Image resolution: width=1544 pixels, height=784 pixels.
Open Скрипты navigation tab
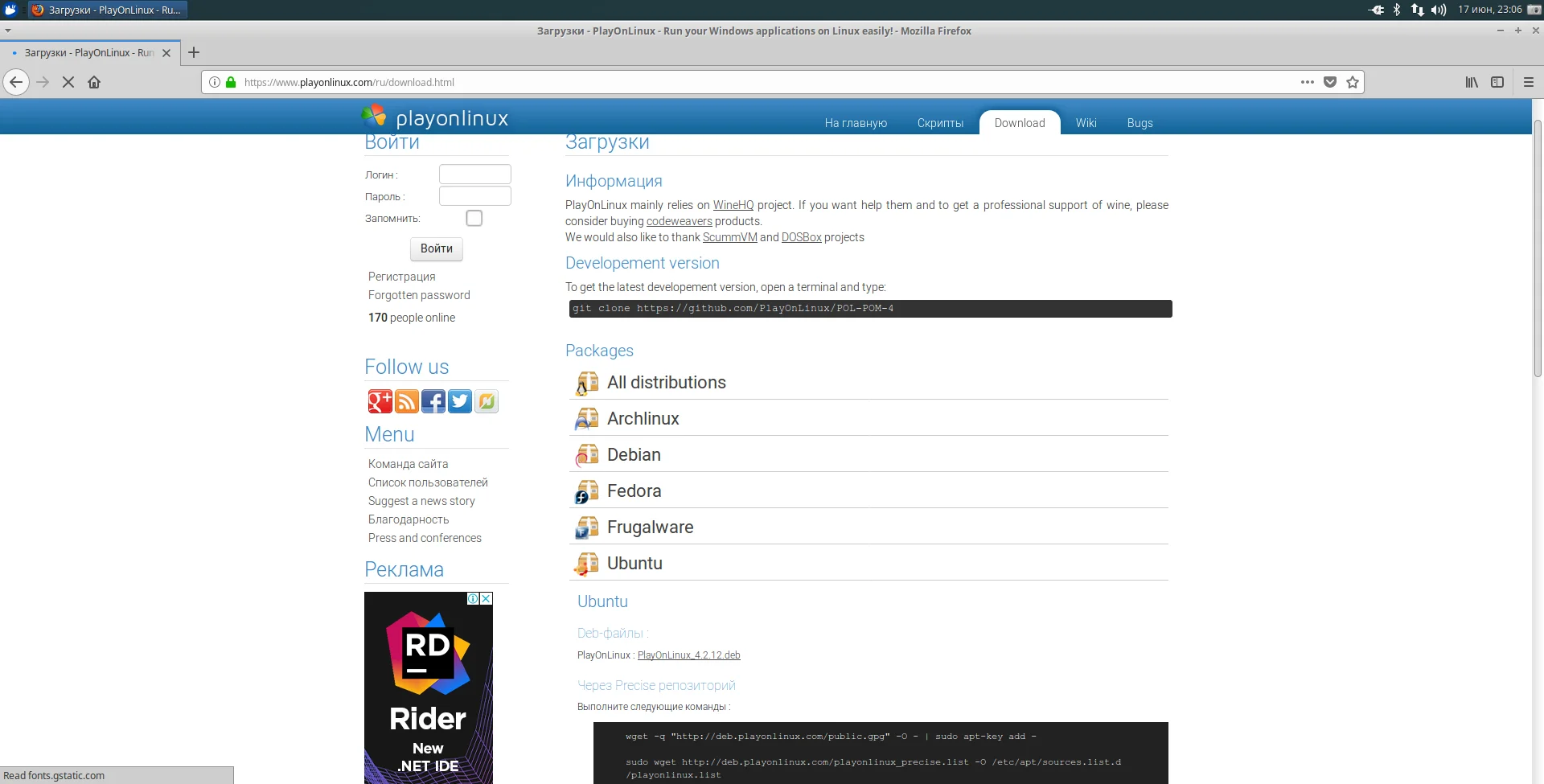click(x=940, y=123)
